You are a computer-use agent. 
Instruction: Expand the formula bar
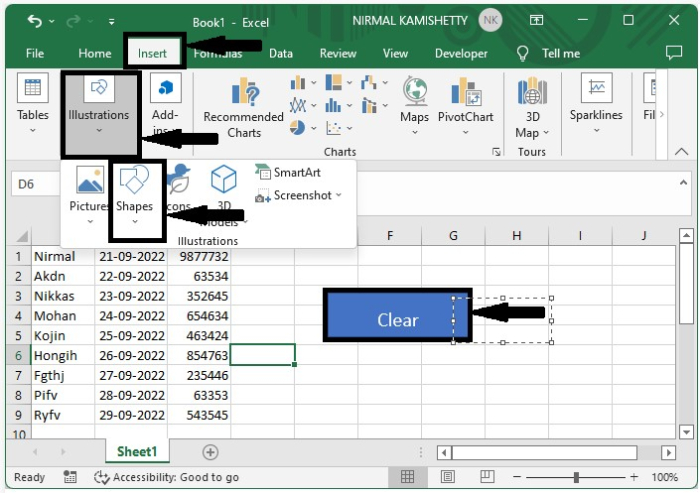pyautogui.click(x=683, y=183)
